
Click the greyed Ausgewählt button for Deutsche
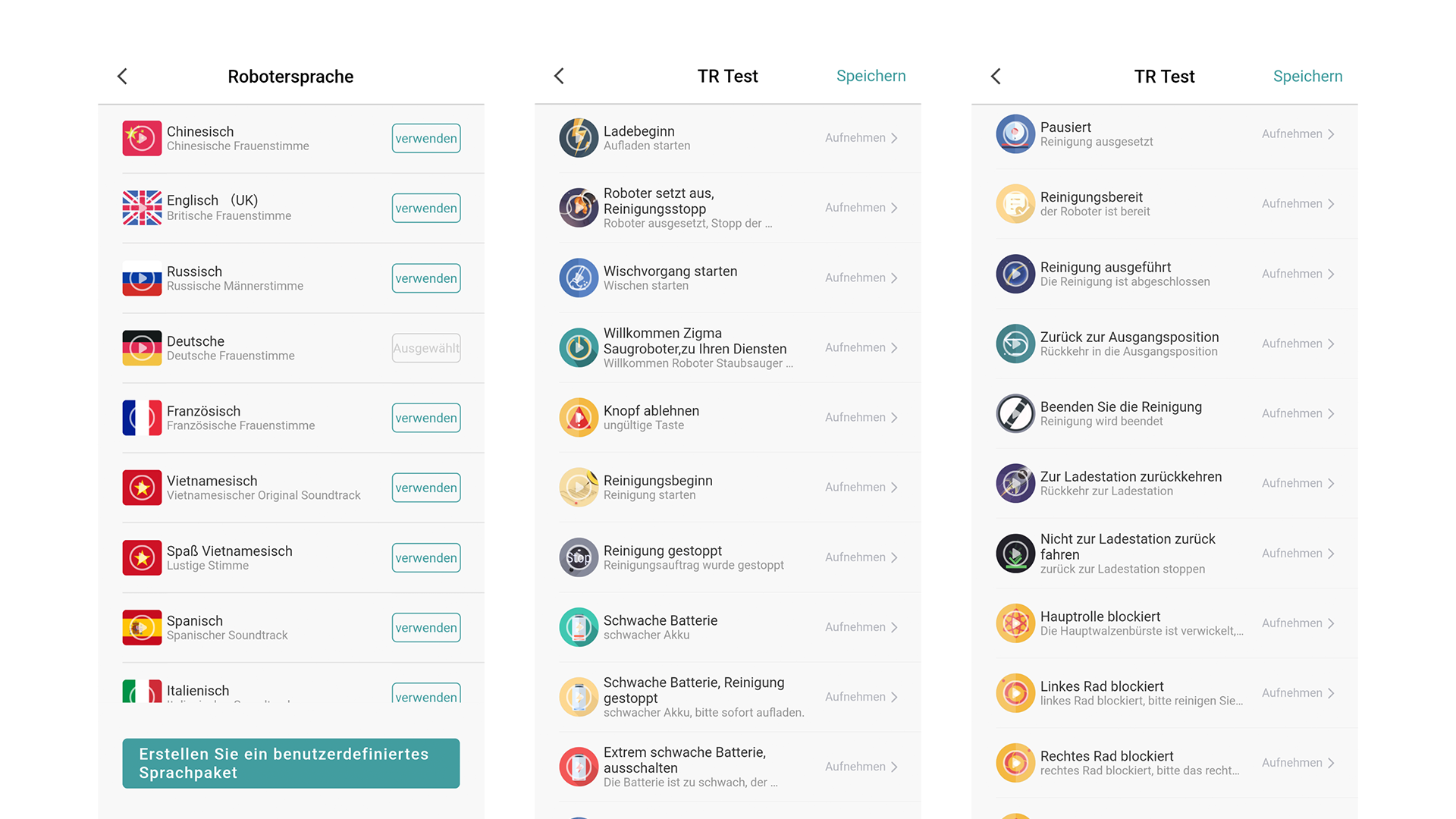pos(426,348)
